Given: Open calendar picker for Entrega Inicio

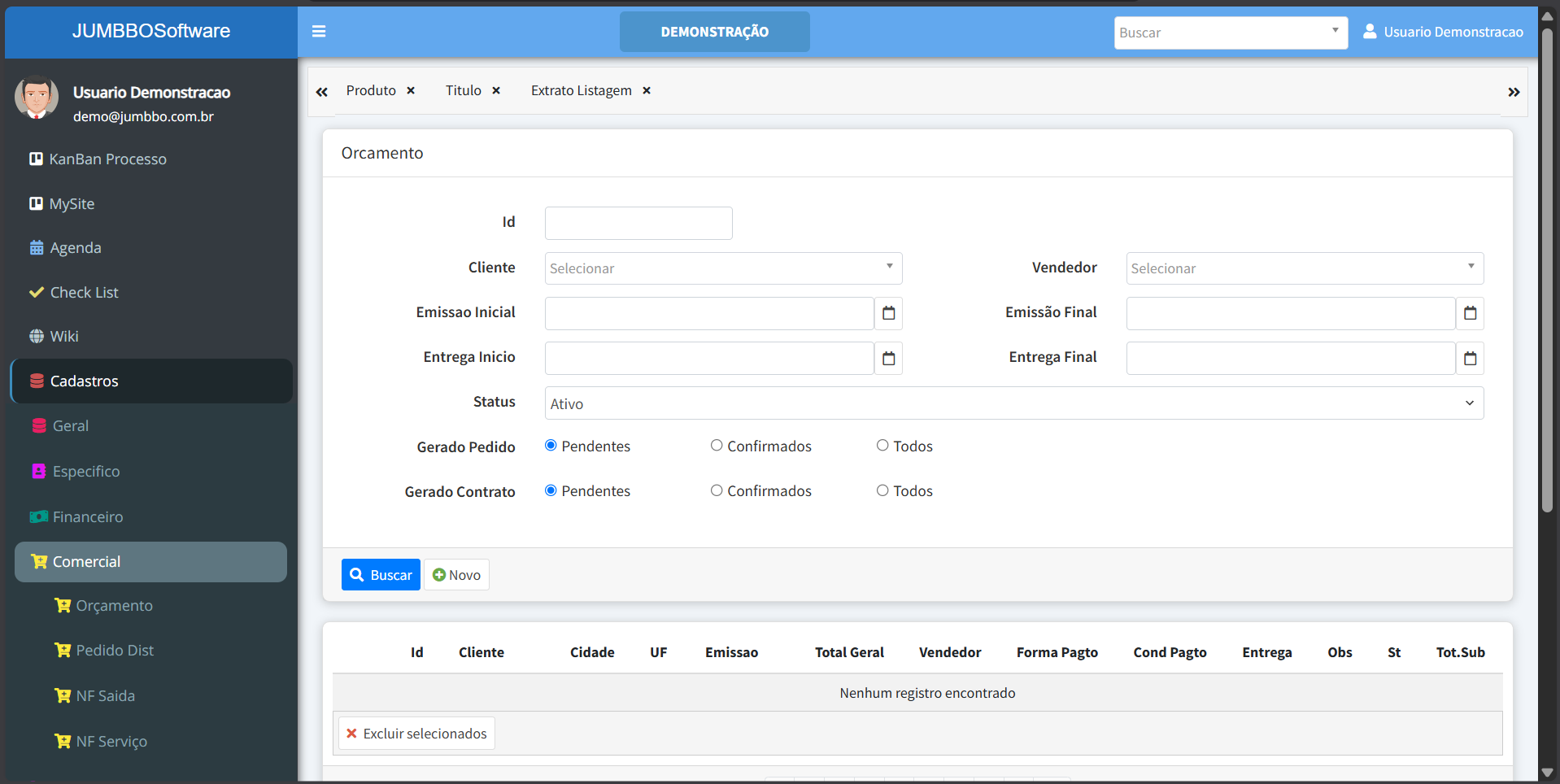Looking at the screenshot, I should click(889, 358).
